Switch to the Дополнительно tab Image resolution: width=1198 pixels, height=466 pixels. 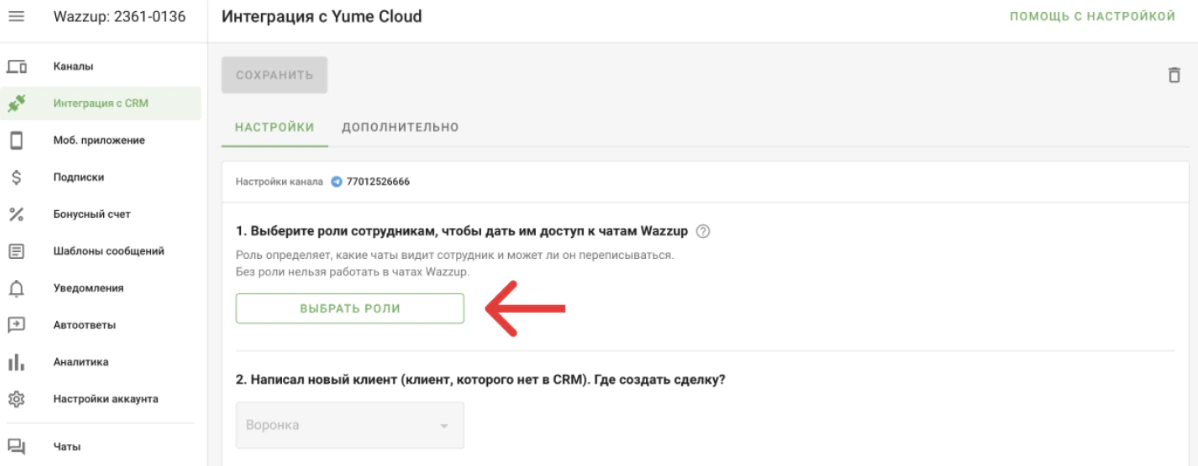click(x=400, y=128)
